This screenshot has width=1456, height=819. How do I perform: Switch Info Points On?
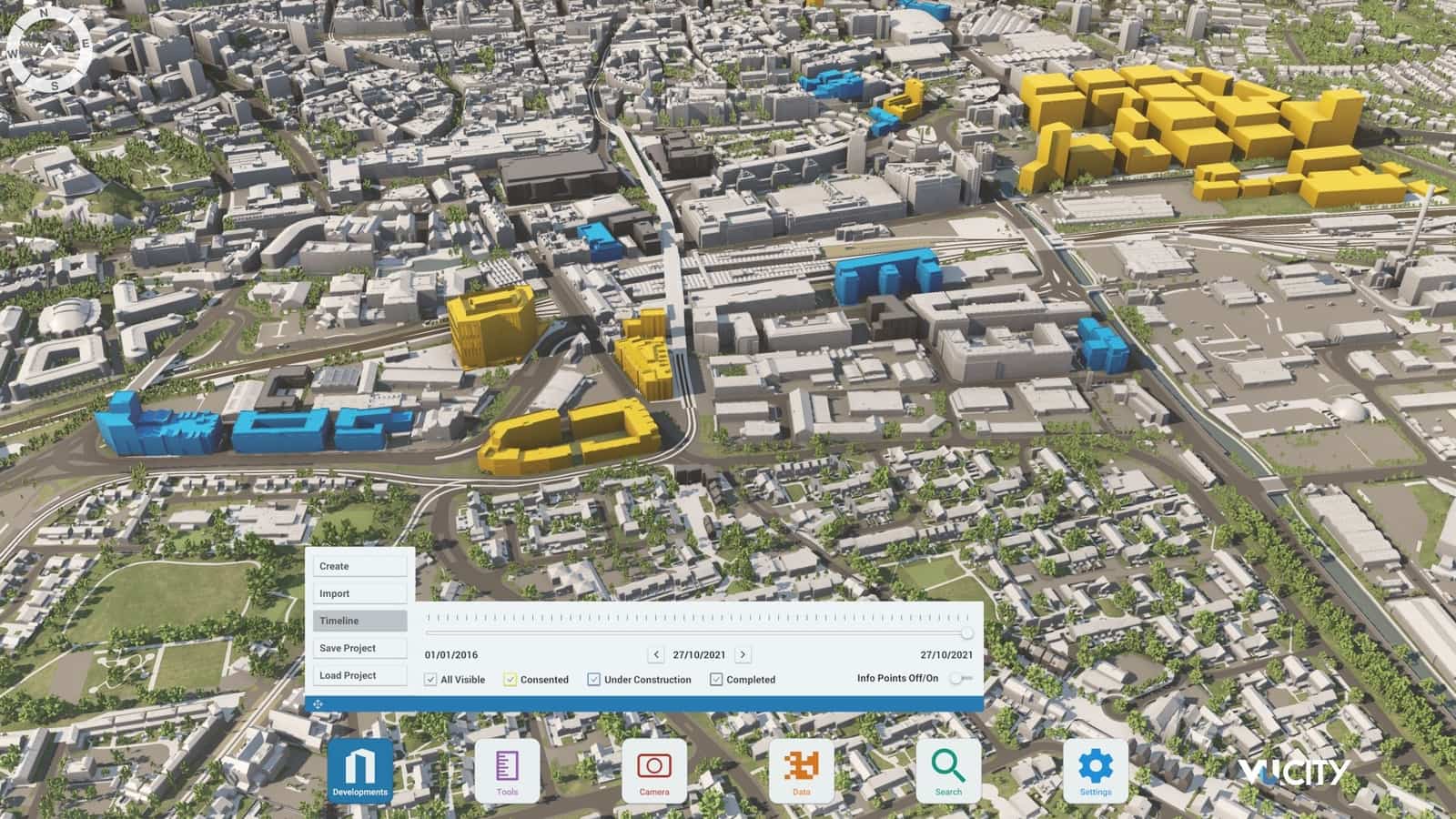pos(962,678)
